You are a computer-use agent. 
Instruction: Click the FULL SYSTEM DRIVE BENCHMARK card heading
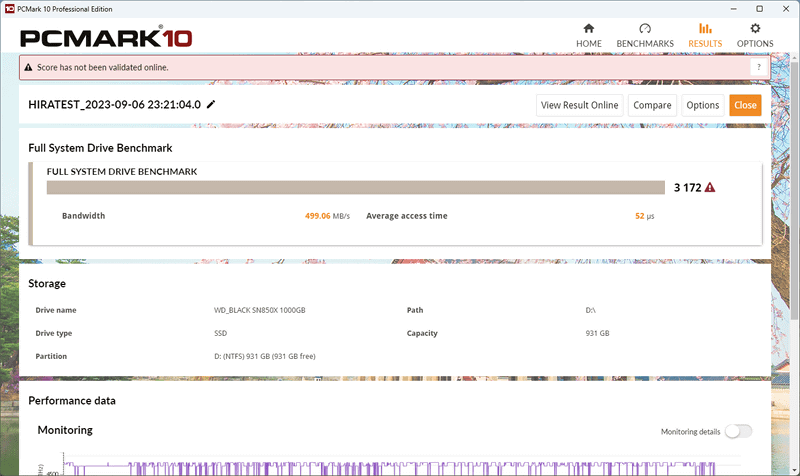122,171
